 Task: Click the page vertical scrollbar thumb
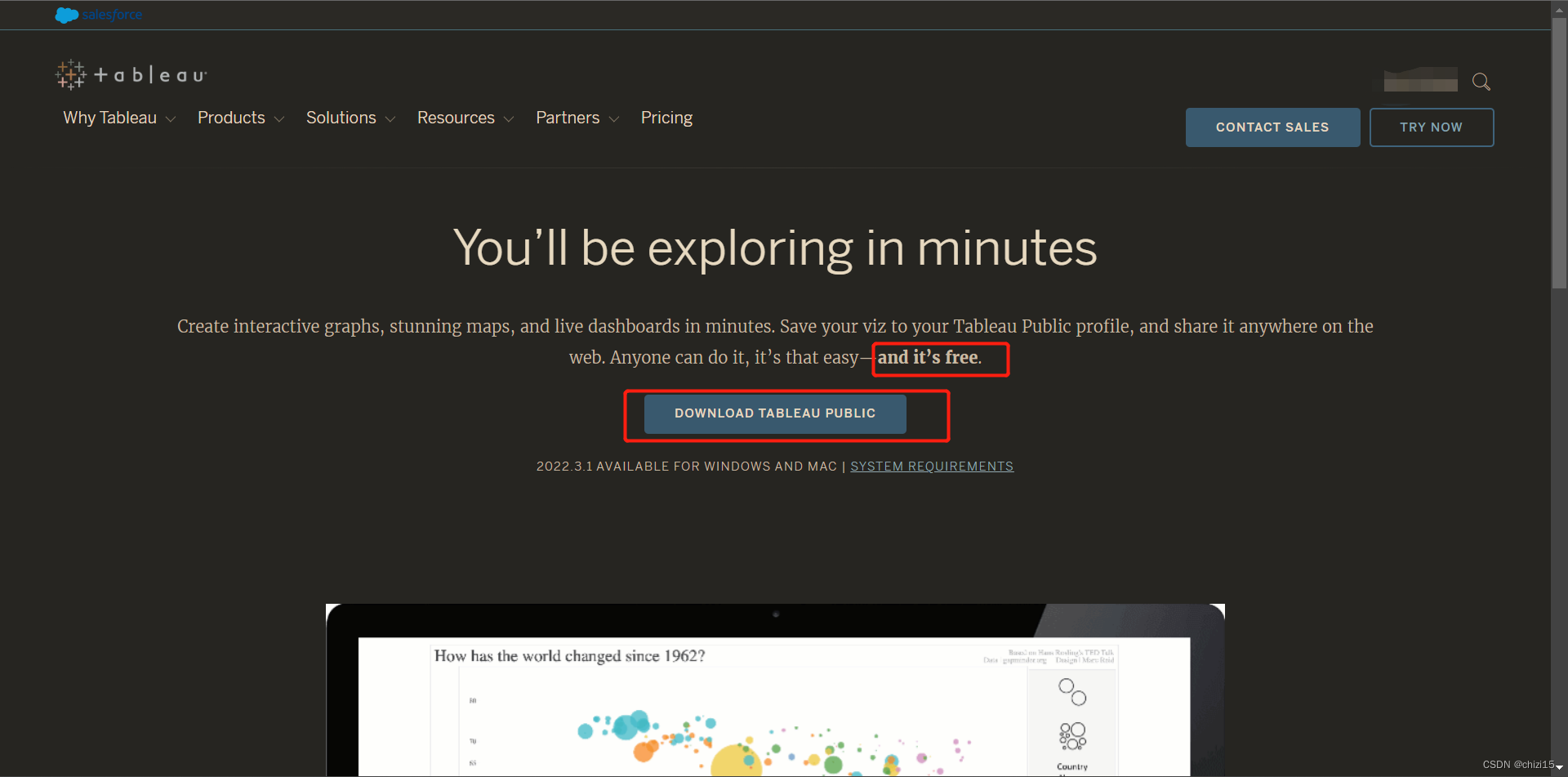[1559, 151]
